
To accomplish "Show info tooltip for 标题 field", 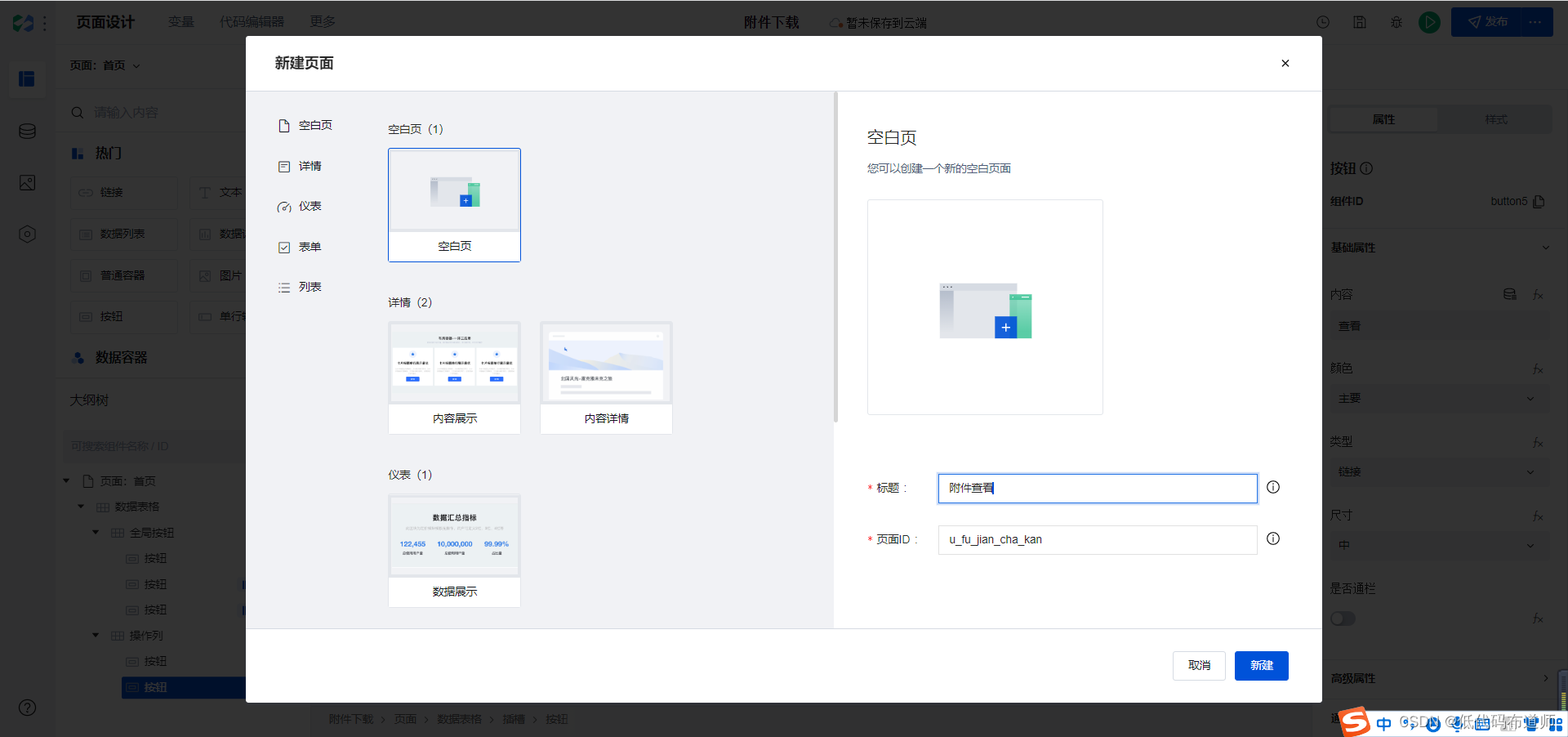I will (1273, 487).
